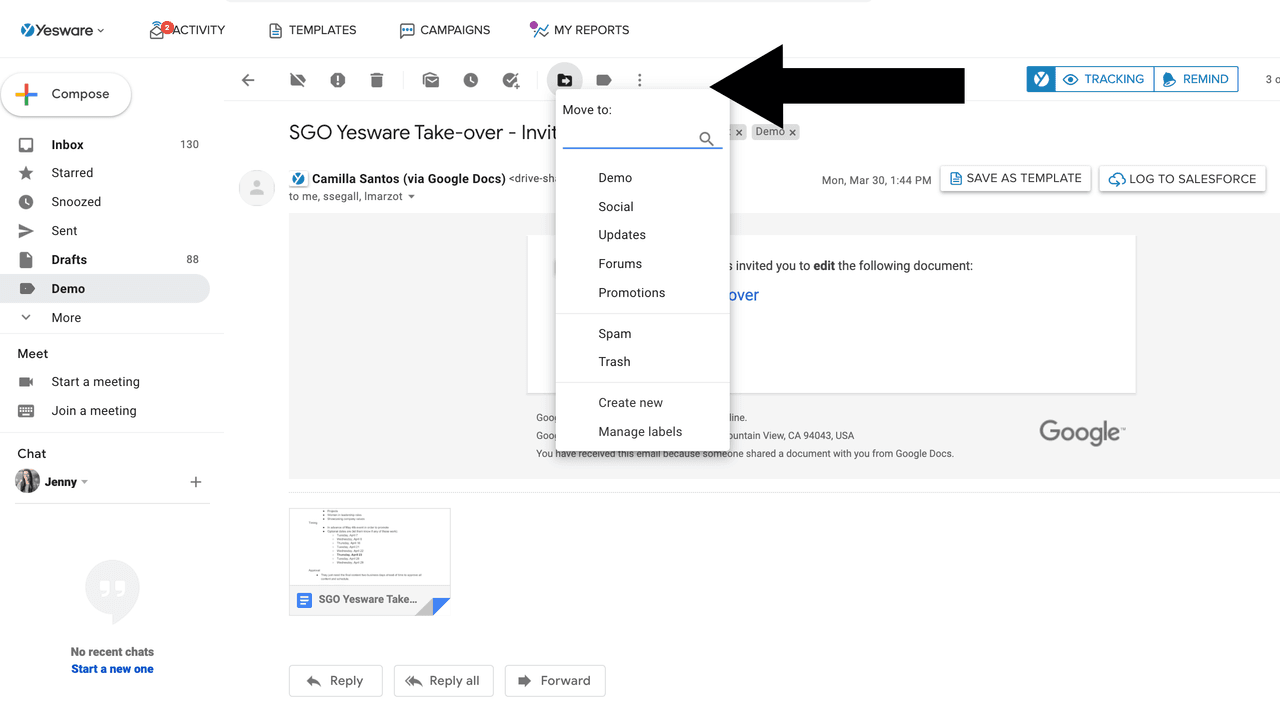Click the Yesware tracking toggle icon
The height and width of the screenshot is (714, 1280).
pos(1040,78)
